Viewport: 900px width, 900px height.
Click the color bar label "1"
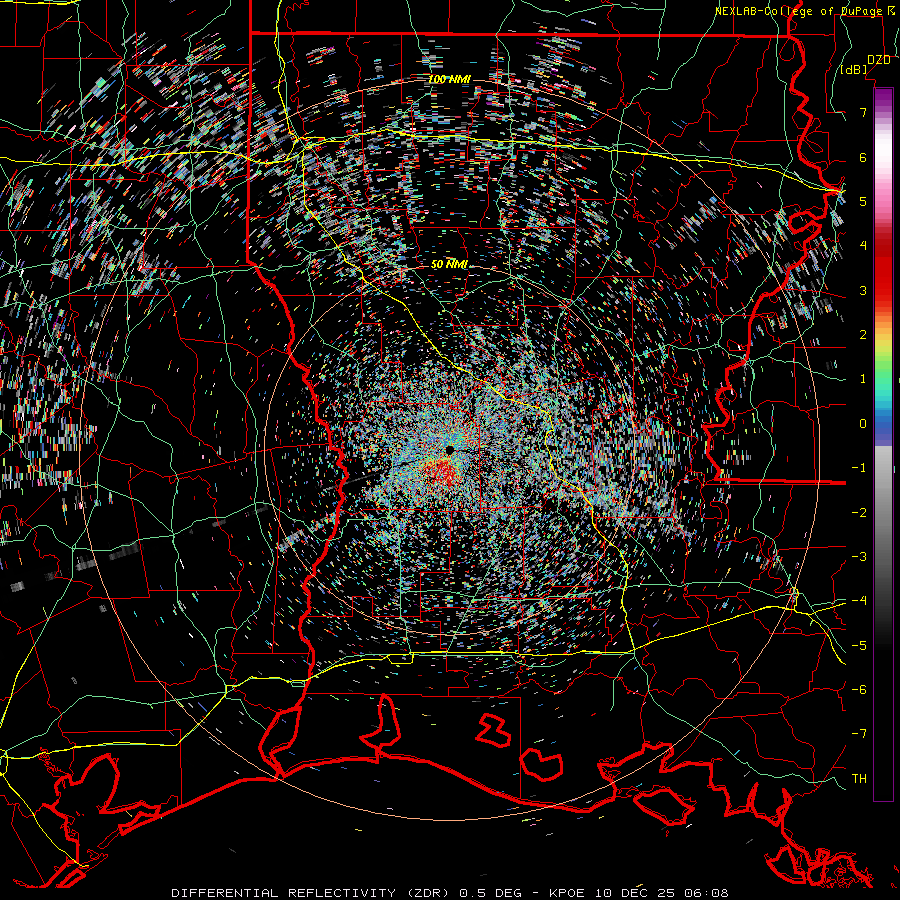pyautogui.click(x=863, y=379)
